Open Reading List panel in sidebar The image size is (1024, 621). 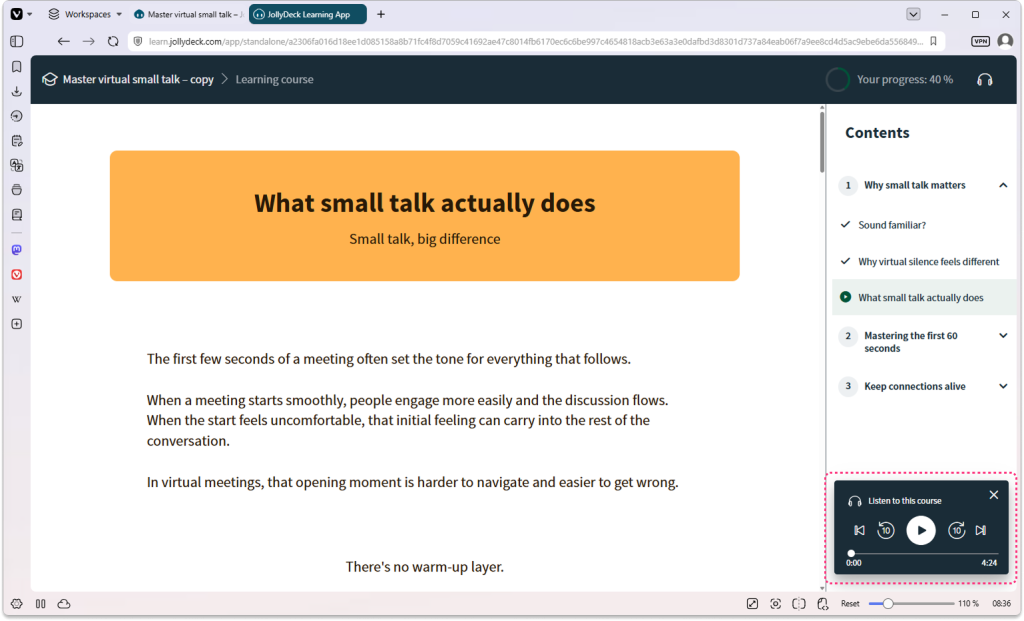click(x=17, y=215)
